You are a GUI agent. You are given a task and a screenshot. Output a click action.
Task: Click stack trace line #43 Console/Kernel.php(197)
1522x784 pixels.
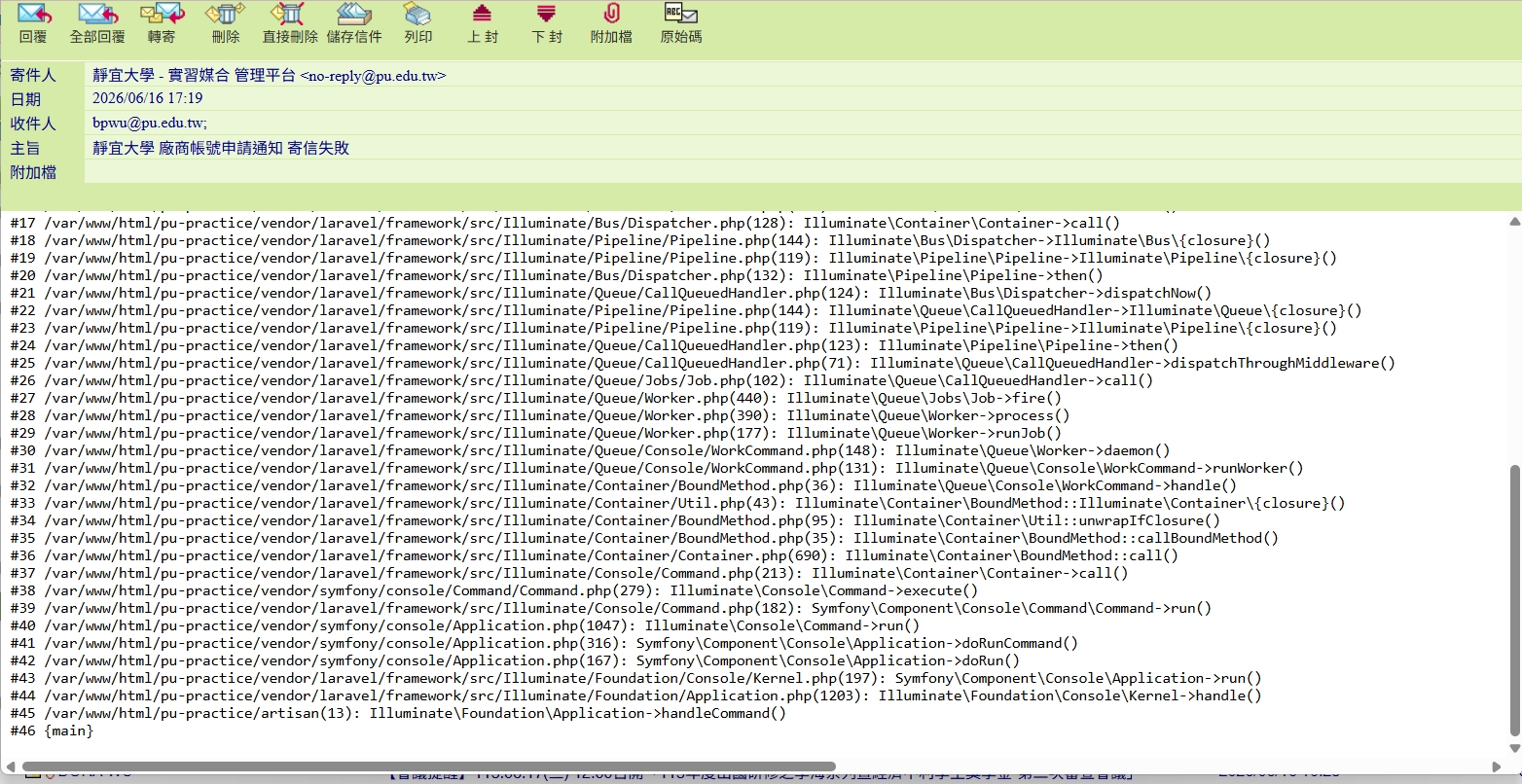636,678
